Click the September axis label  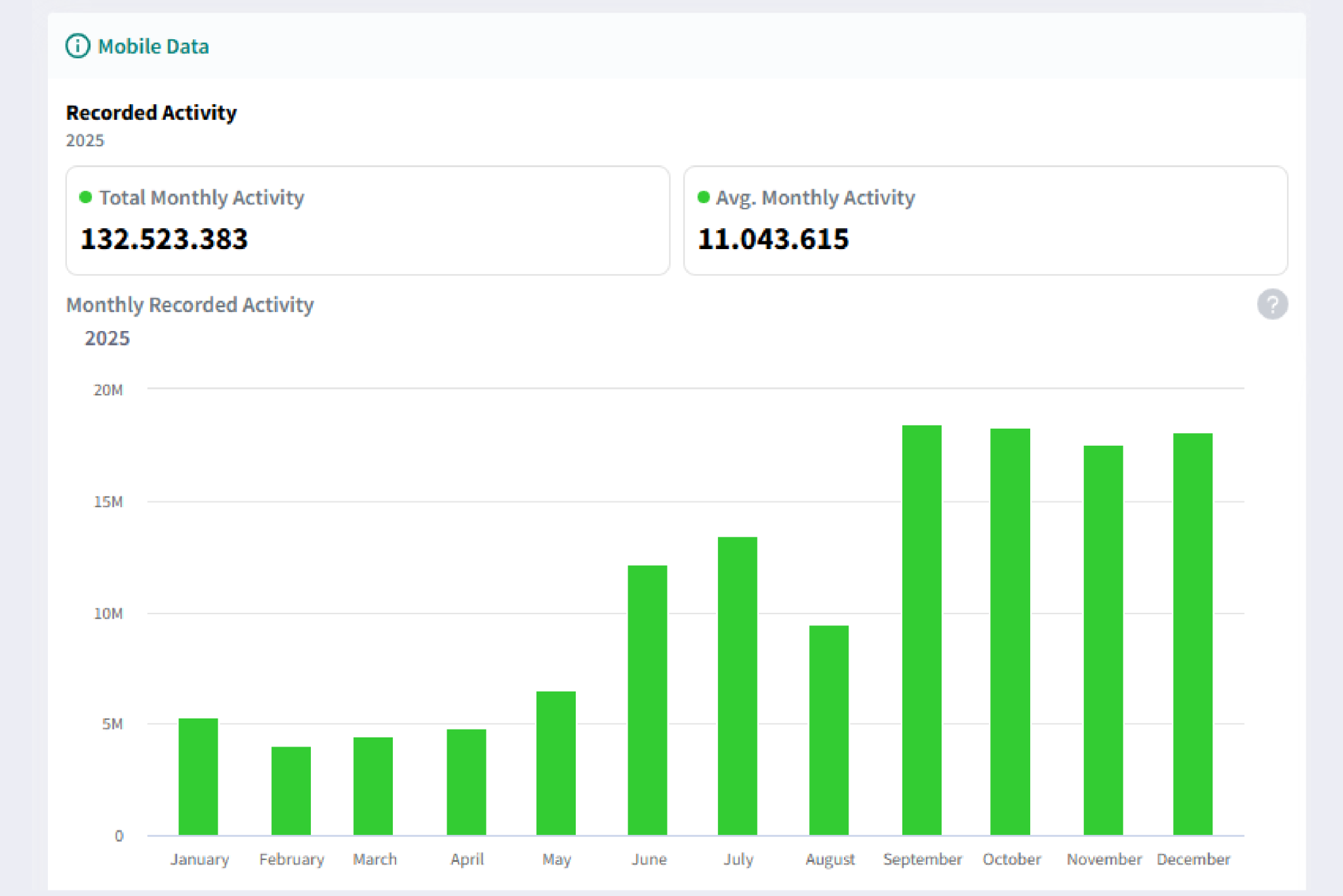click(x=923, y=859)
